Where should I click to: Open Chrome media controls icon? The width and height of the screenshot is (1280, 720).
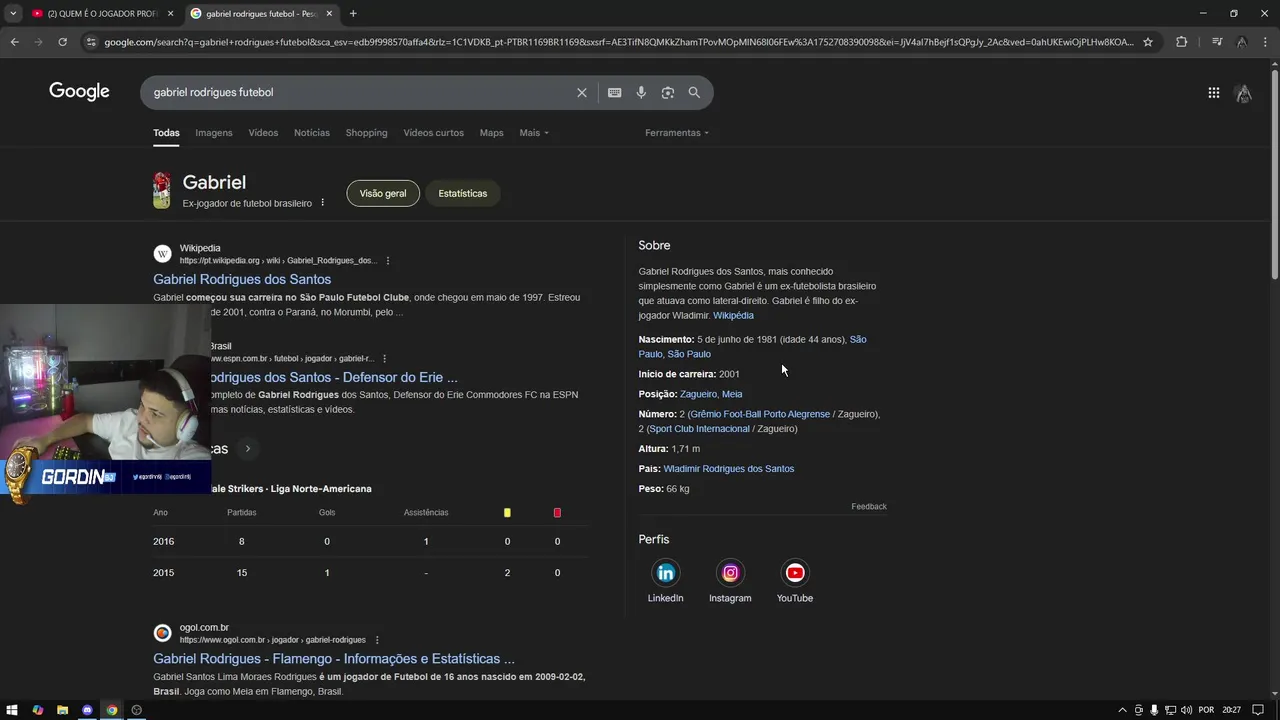[1216, 42]
